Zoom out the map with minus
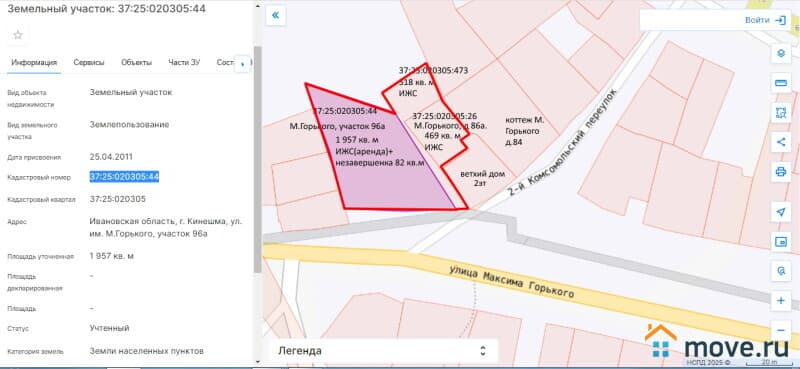The width and height of the screenshot is (800, 369). pyautogui.click(x=780, y=330)
